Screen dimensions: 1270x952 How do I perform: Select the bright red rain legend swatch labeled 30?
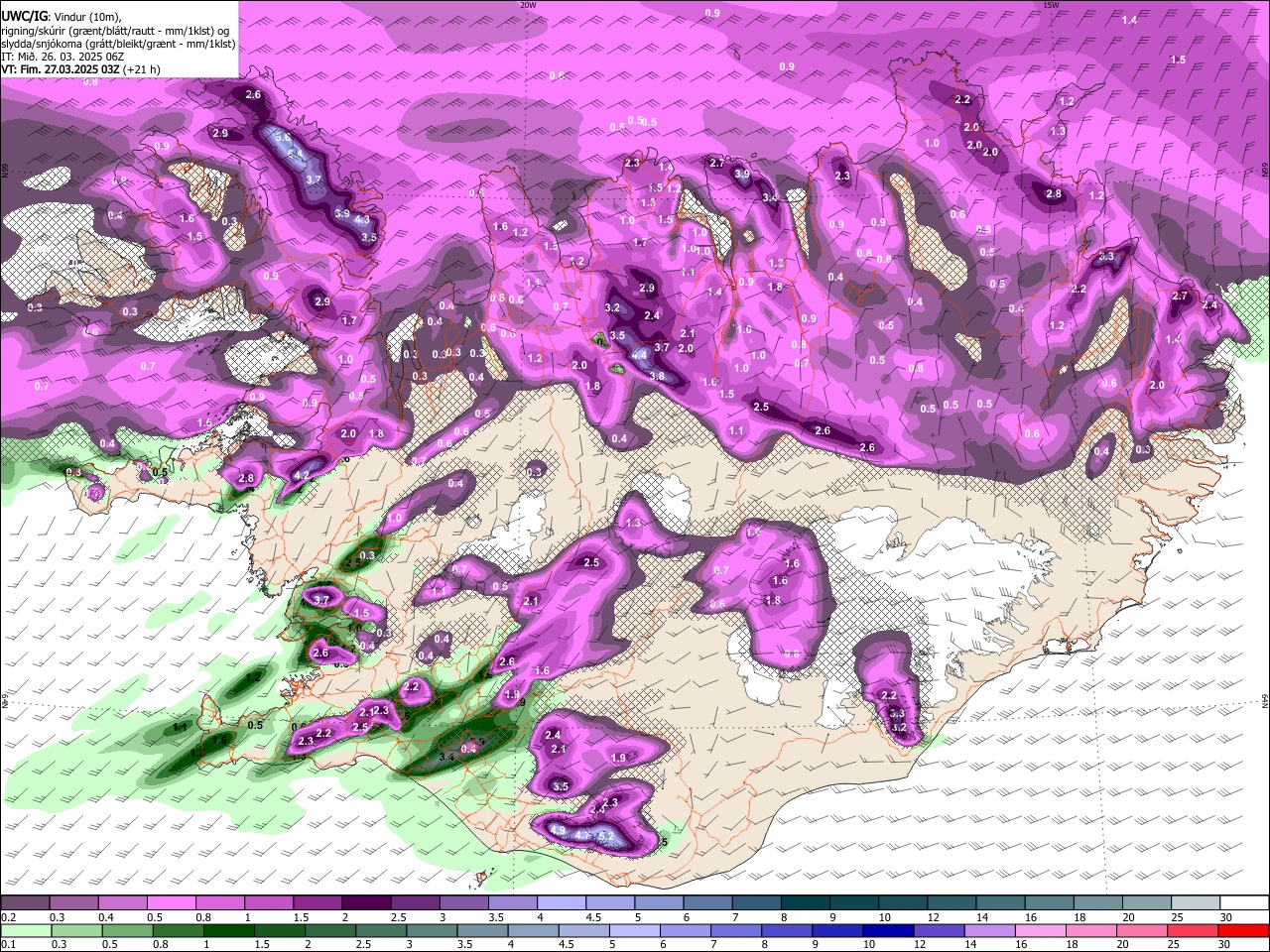[x=1244, y=930]
